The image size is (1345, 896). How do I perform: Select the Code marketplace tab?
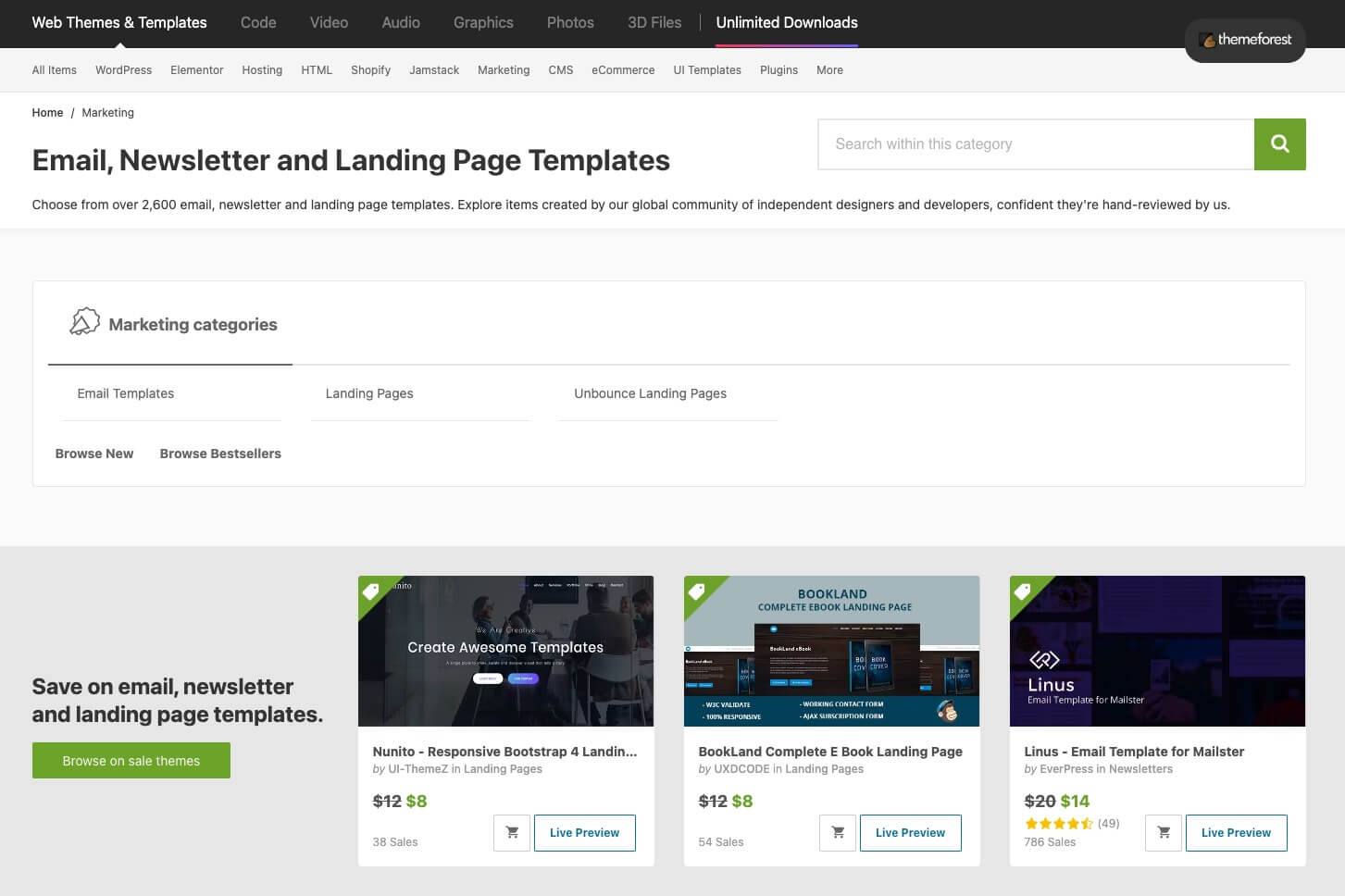[x=258, y=23]
